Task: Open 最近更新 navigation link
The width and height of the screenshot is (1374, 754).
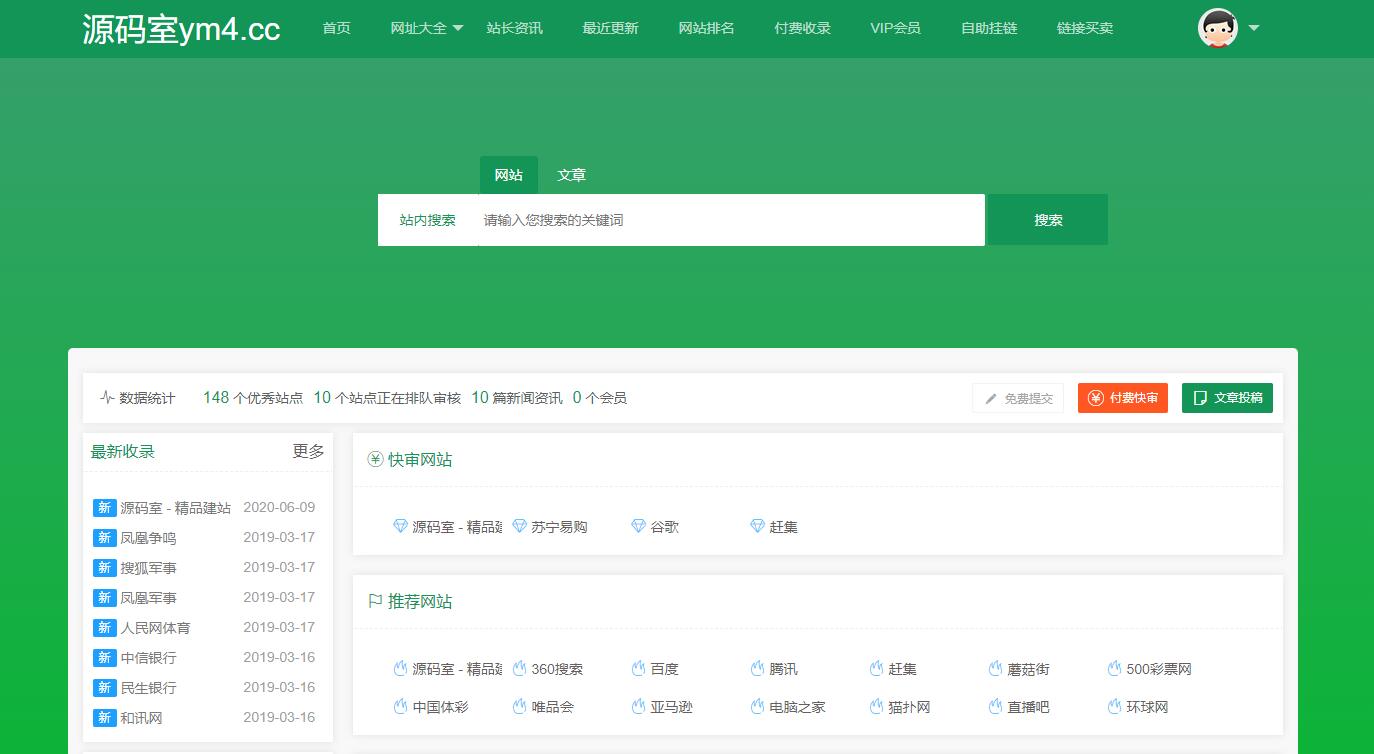Action: tap(610, 28)
